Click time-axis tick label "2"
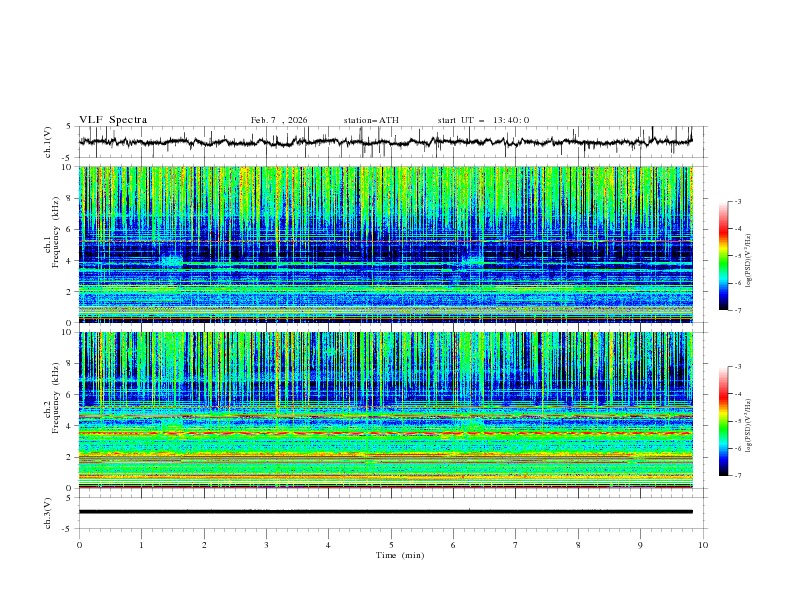792x612 pixels. coord(204,545)
